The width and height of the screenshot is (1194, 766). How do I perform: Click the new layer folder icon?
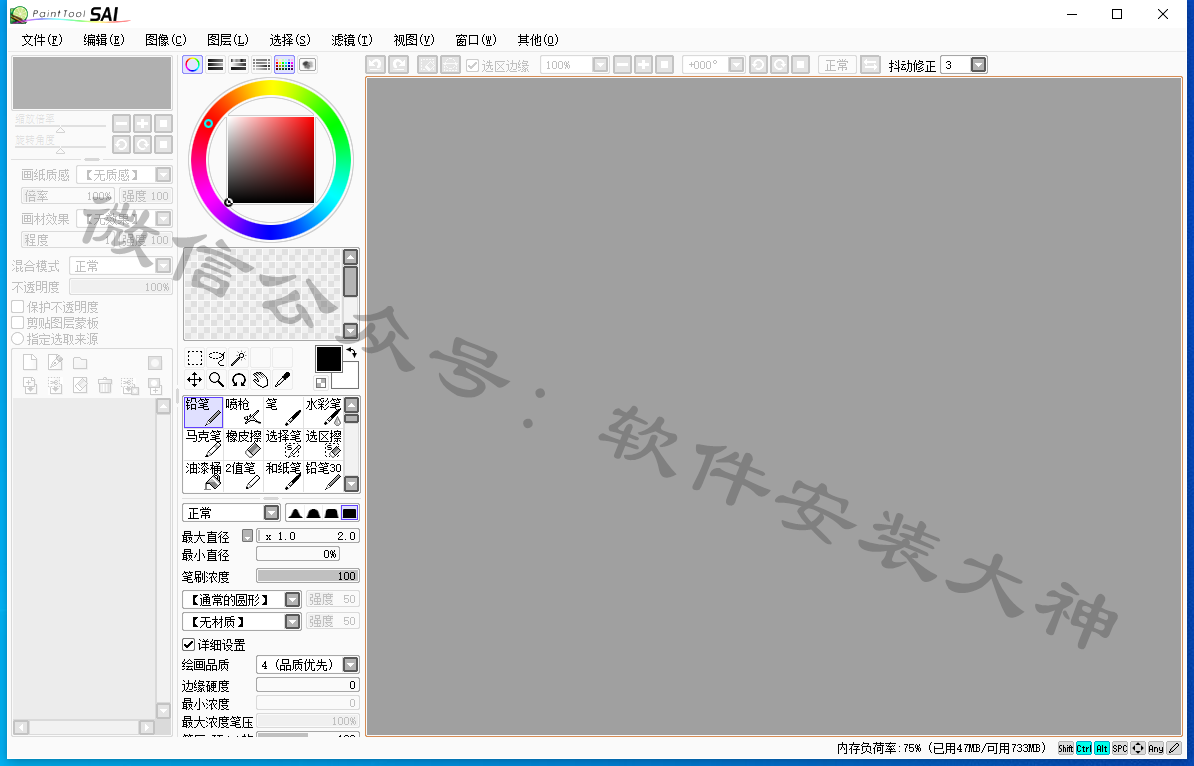click(x=80, y=363)
